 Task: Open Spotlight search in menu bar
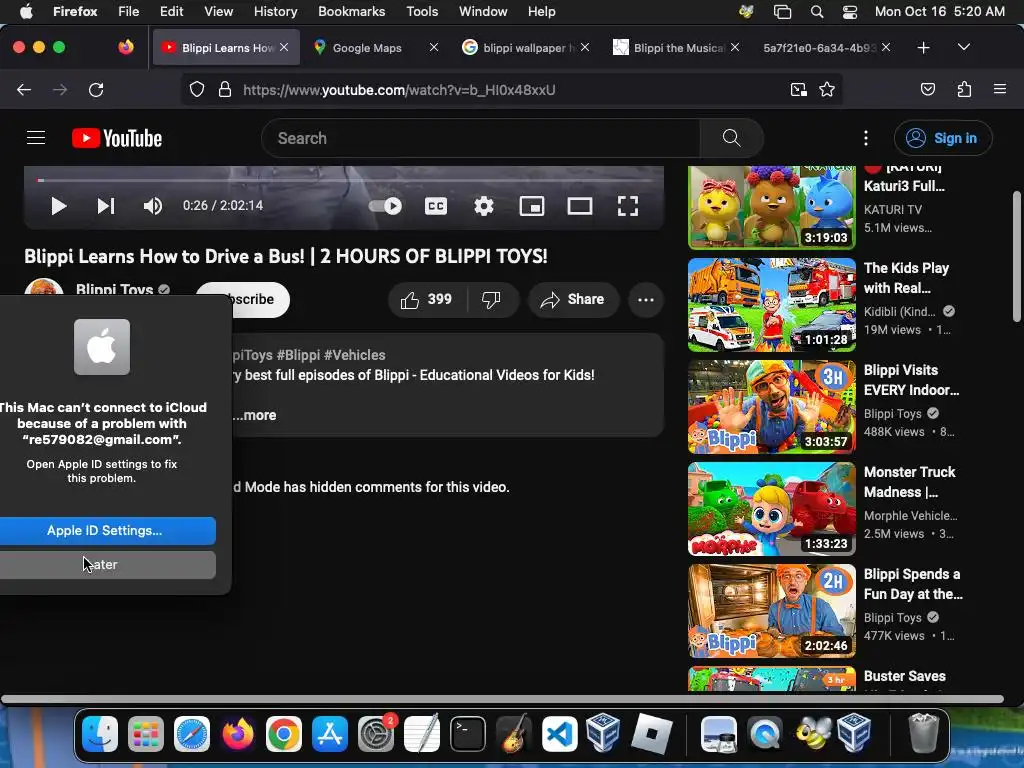(816, 11)
